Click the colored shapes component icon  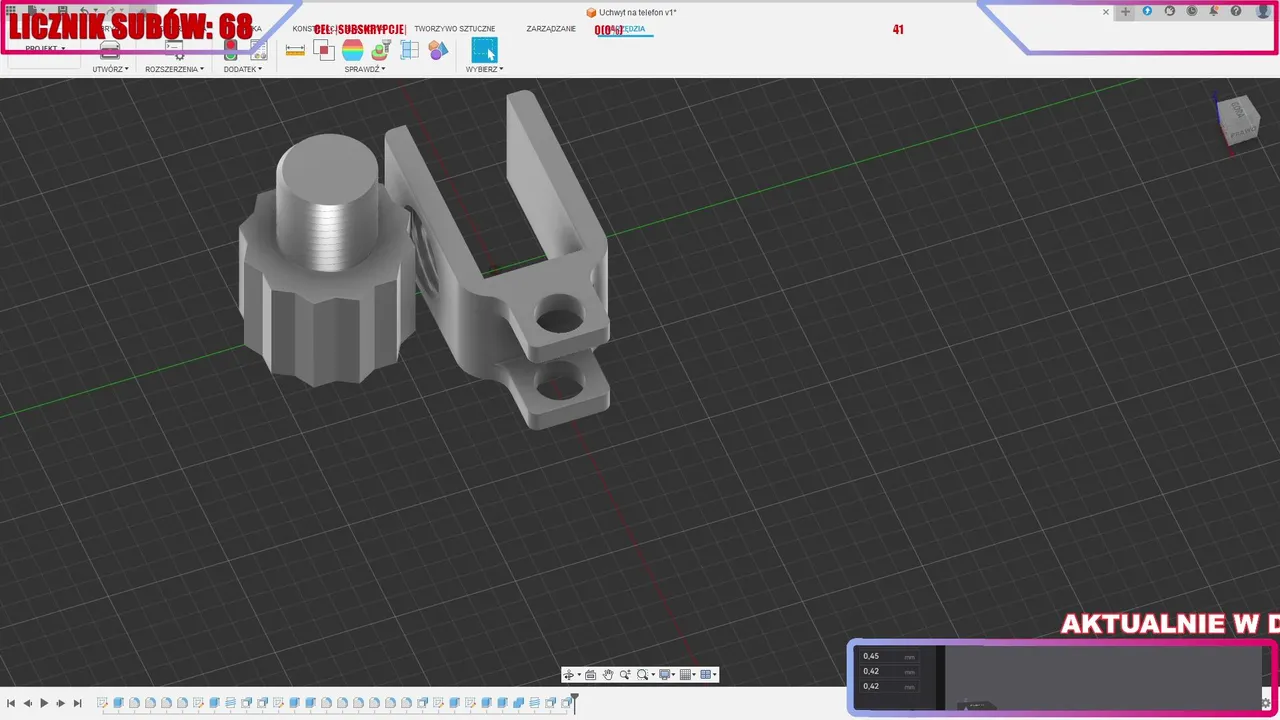[438, 50]
